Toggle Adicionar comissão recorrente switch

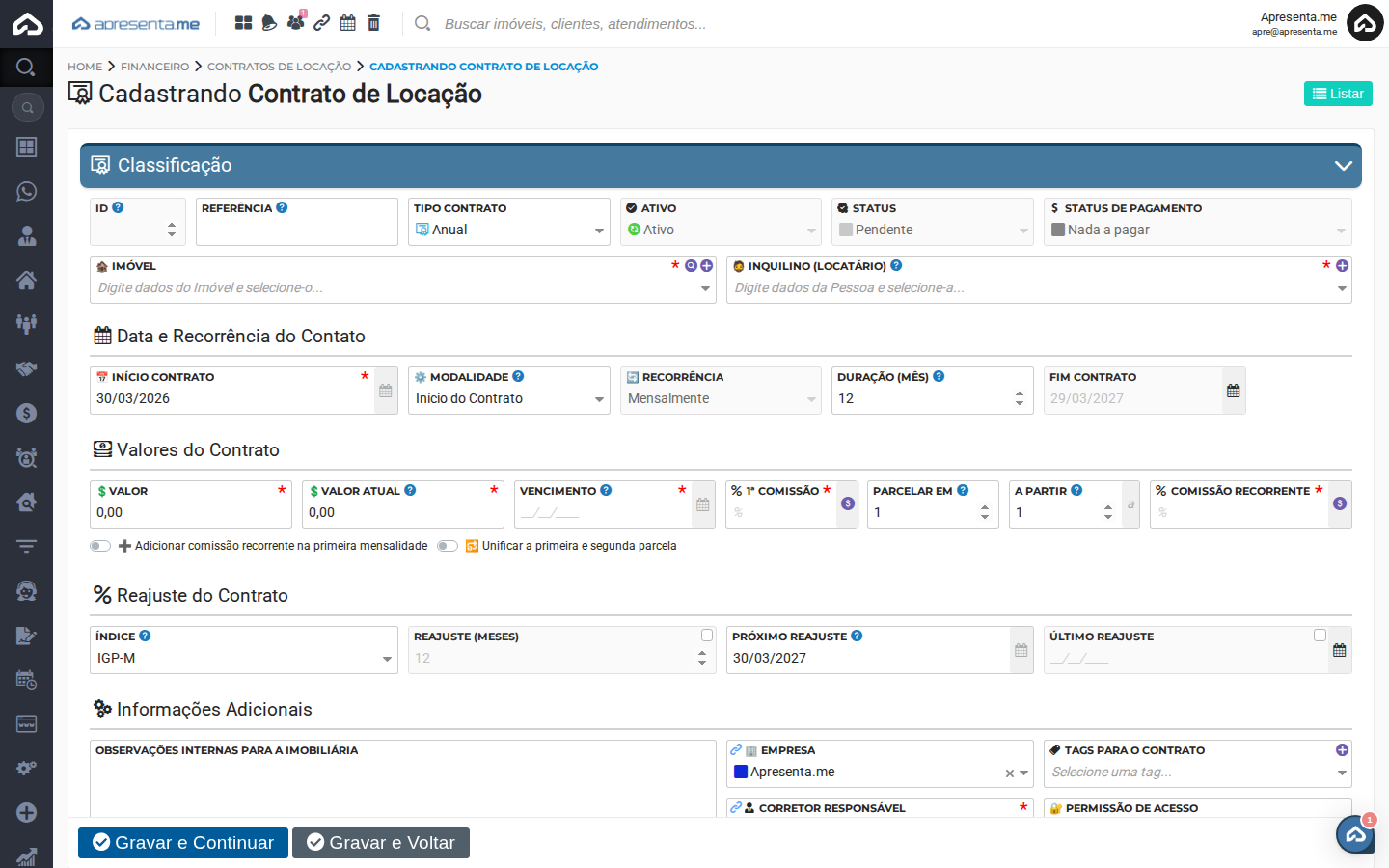100,546
